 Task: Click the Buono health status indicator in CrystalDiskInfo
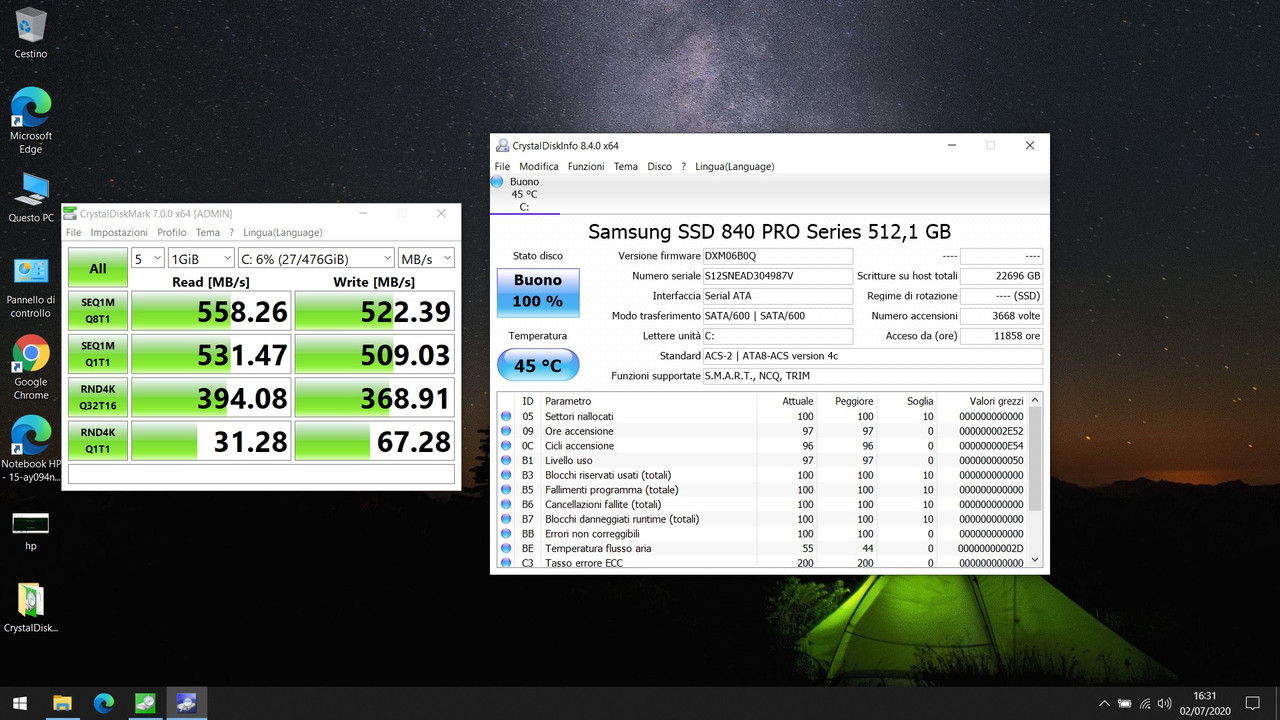(x=537, y=290)
